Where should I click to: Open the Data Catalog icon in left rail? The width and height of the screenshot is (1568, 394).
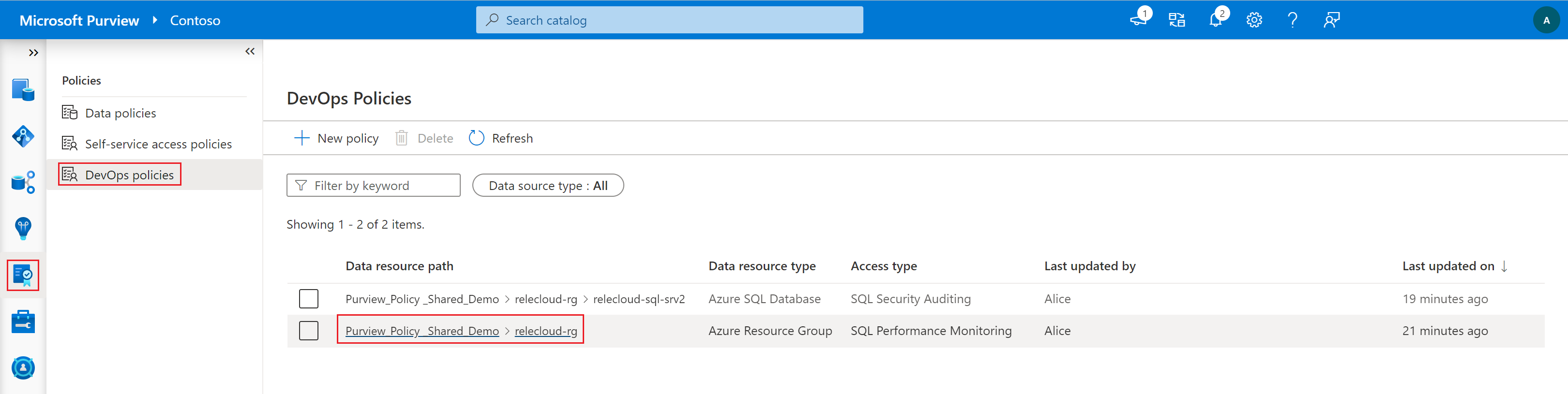[x=23, y=90]
